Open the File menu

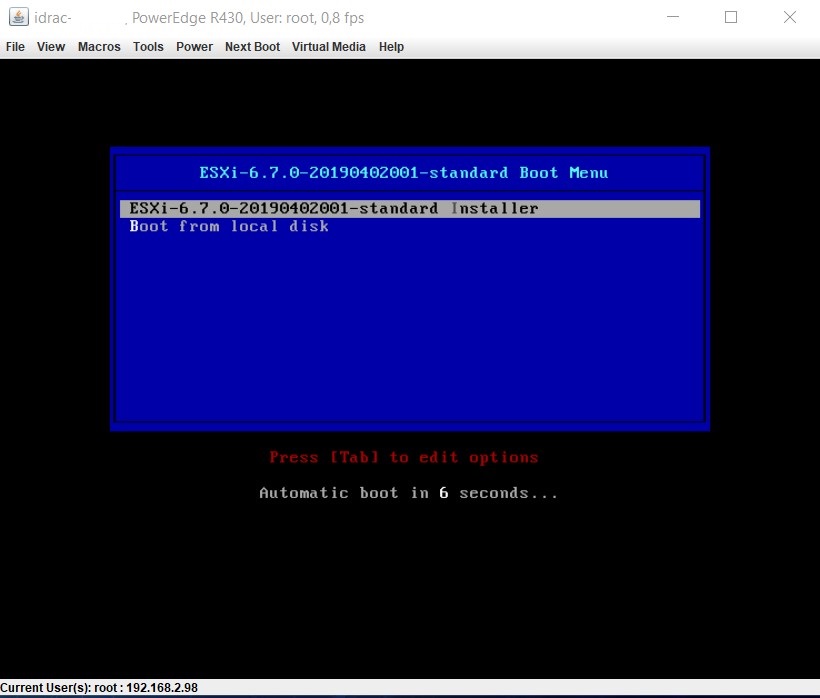point(15,47)
